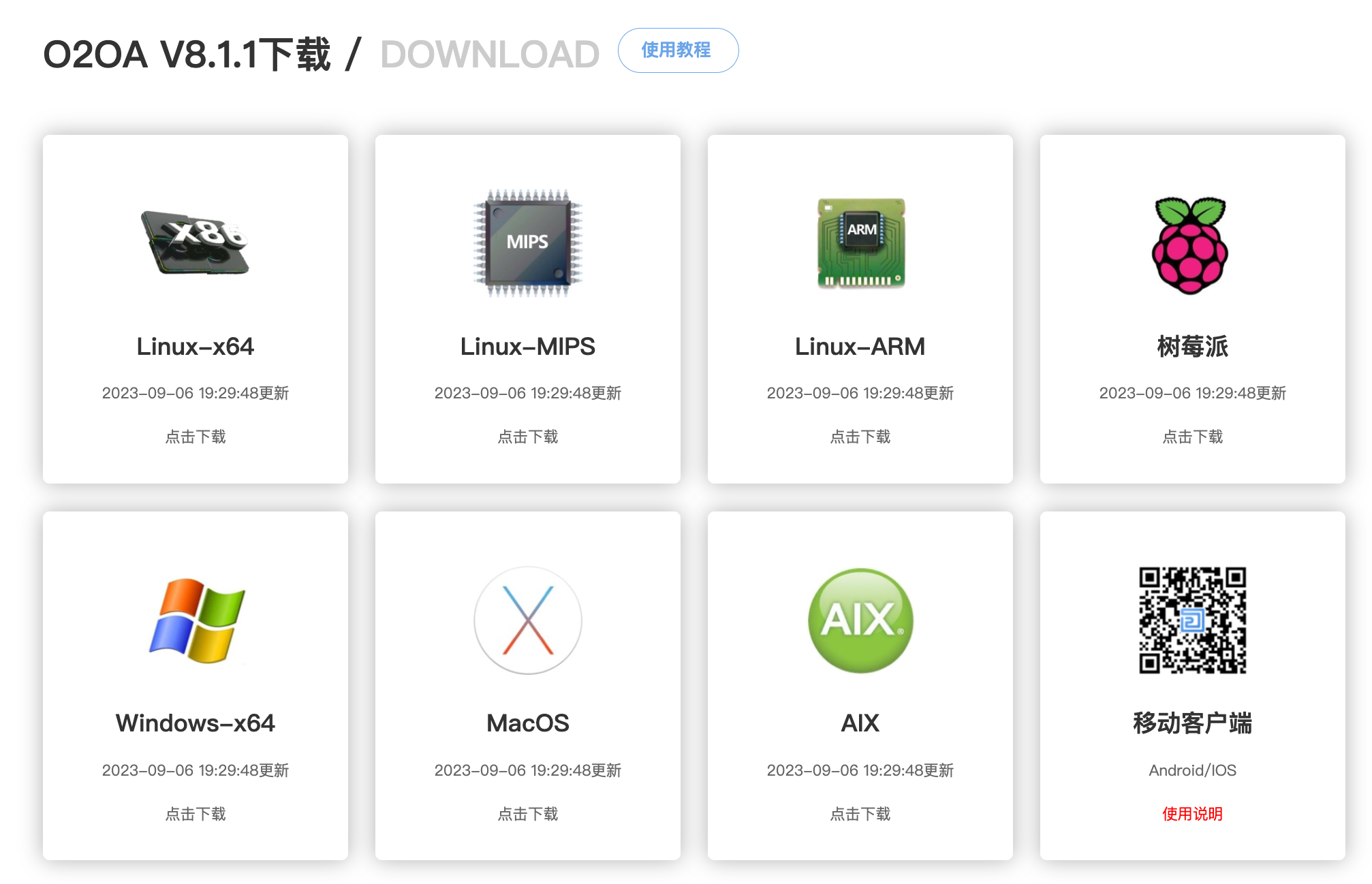Click 点击下载 under Linux-ARM

(x=860, y=437)
